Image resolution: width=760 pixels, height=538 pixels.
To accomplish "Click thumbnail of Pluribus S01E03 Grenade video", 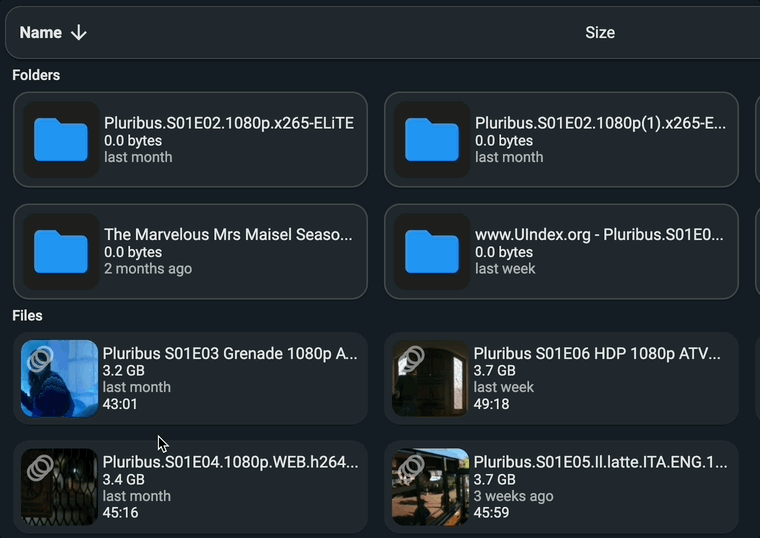I will coord(60,378).
